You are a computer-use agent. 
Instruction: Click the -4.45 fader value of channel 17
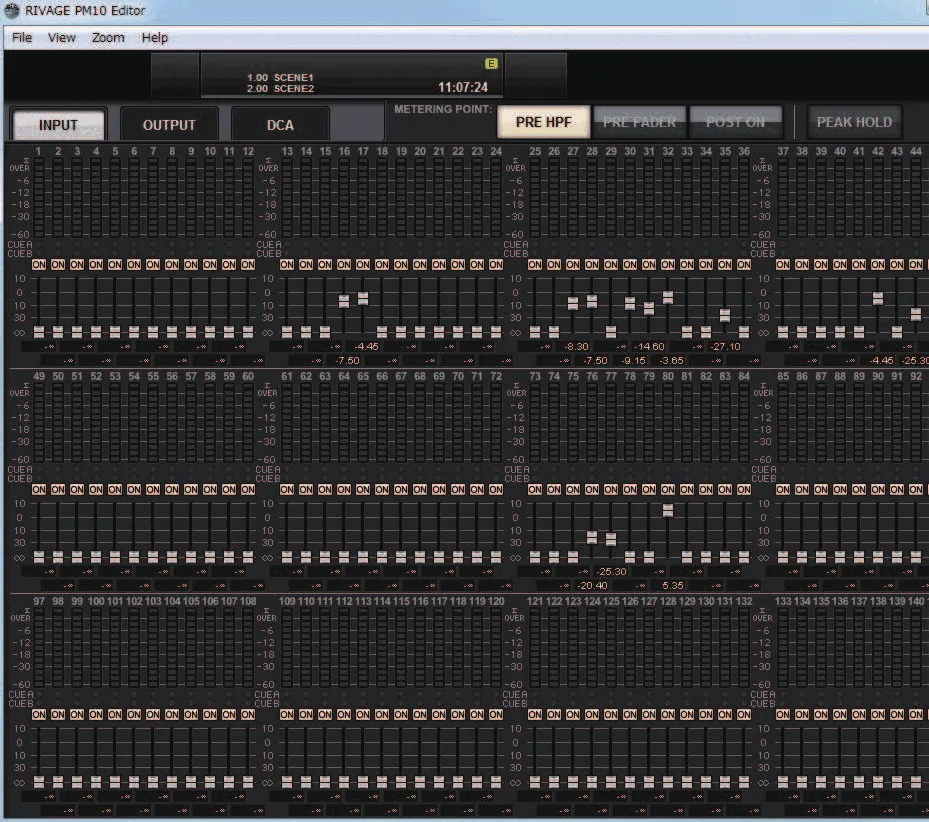(x=366, y=347)
